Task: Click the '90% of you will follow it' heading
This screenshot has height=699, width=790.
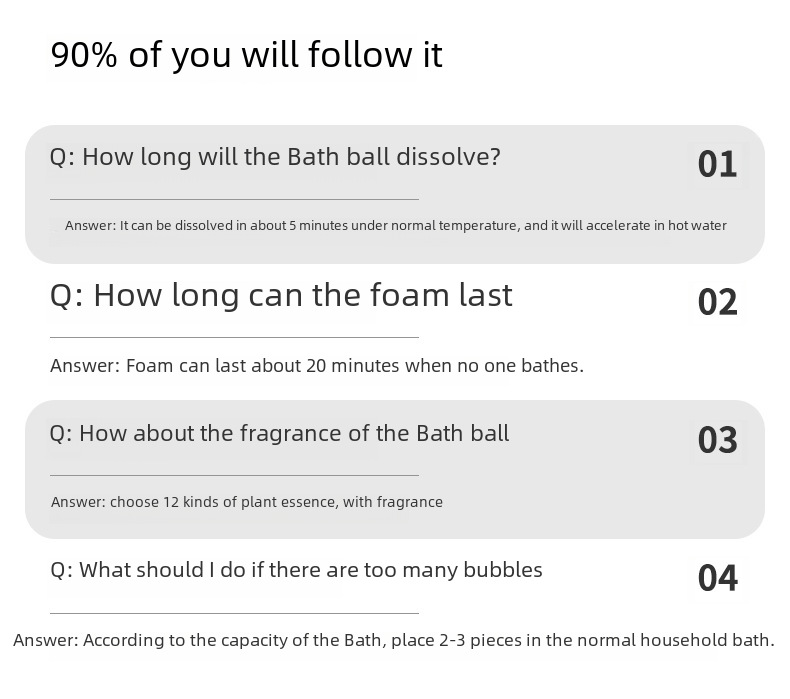Action: (x=246, y=55)
